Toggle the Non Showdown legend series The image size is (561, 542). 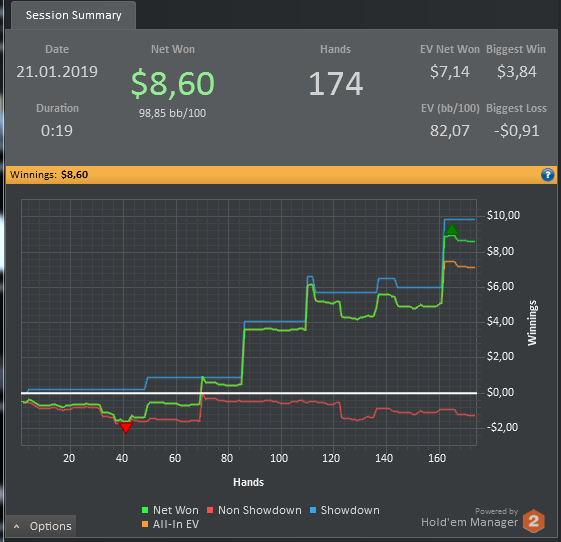pyautogui.click(x=254, y=510)
